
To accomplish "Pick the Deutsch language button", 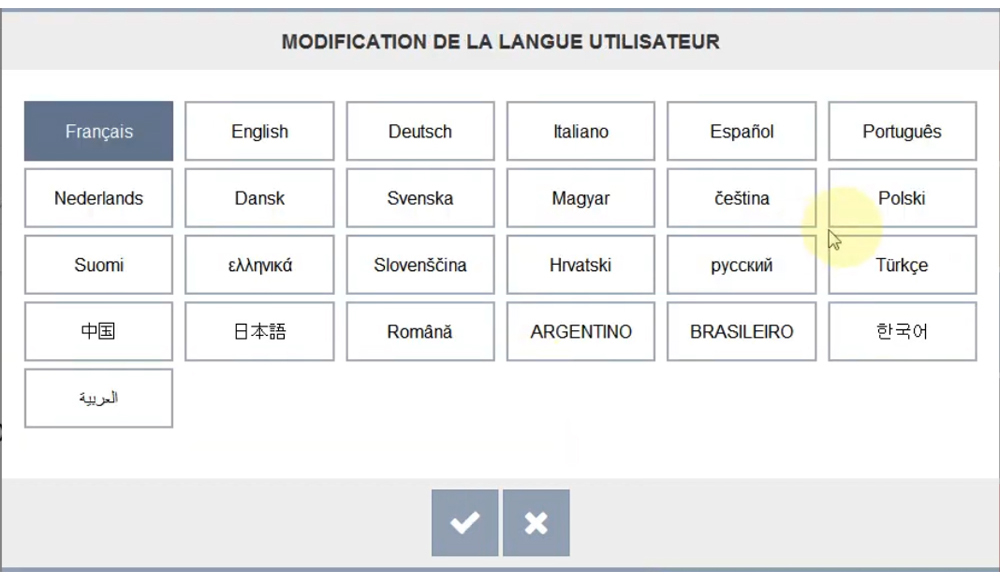I will pyautogui.click(x=420, y=131).
